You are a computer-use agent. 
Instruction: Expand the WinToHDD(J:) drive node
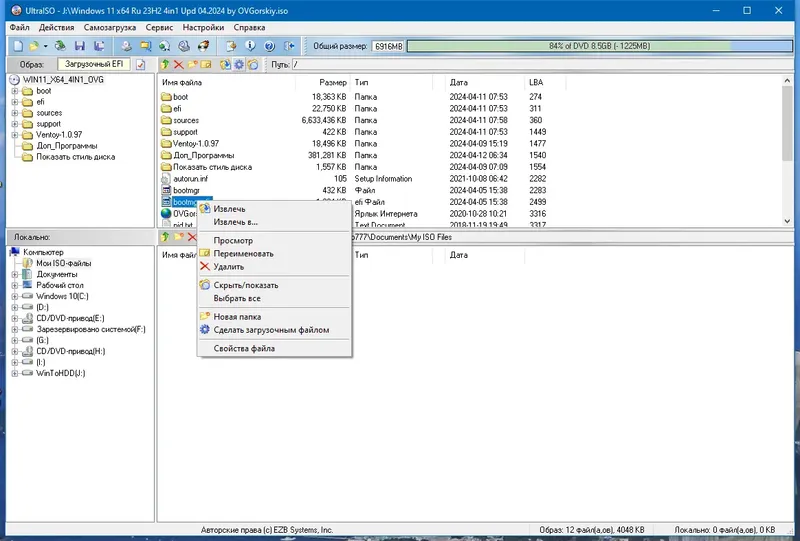coord(15,373)
